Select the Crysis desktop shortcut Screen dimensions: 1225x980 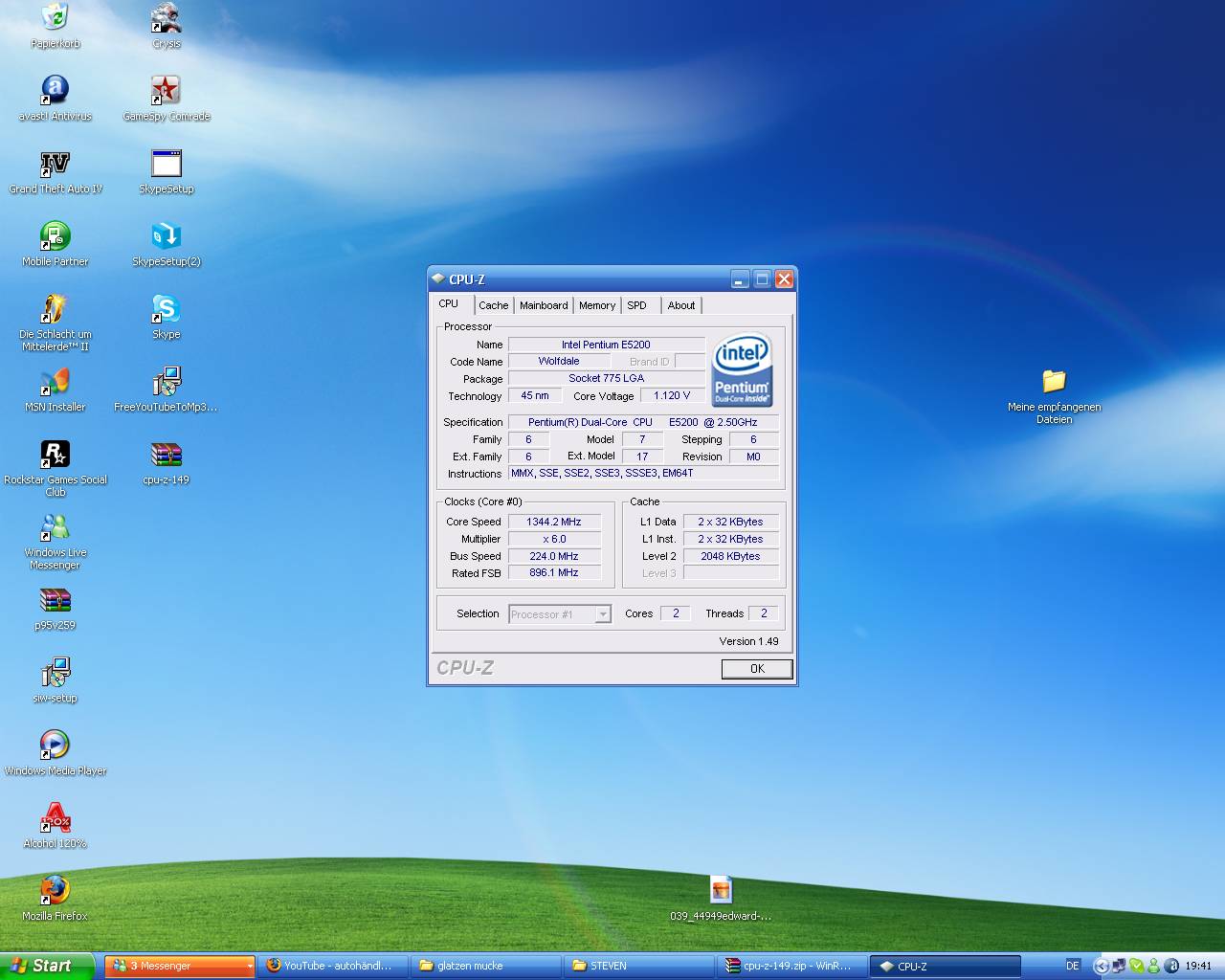pyautogui.click(x=167, y=17)
